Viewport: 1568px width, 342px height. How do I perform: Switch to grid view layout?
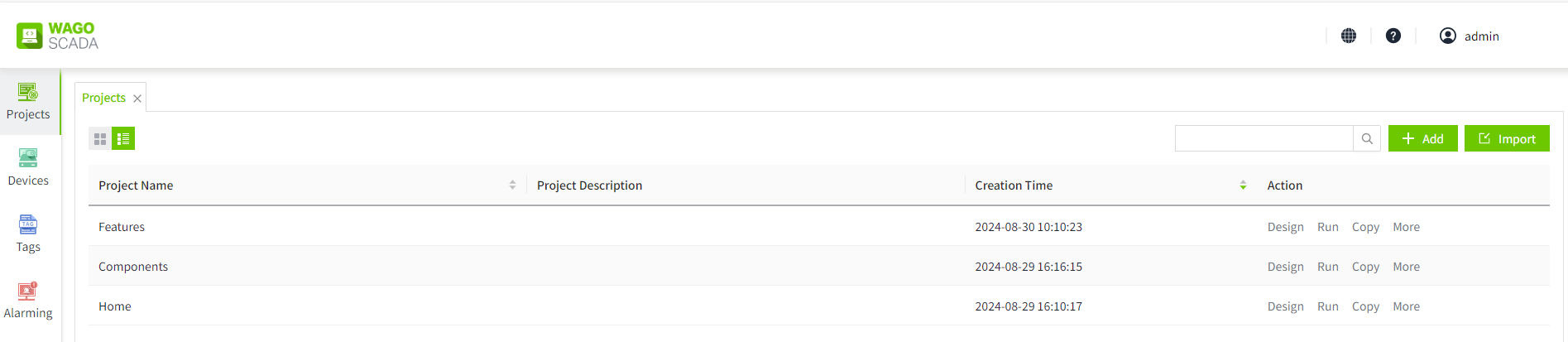100,139
